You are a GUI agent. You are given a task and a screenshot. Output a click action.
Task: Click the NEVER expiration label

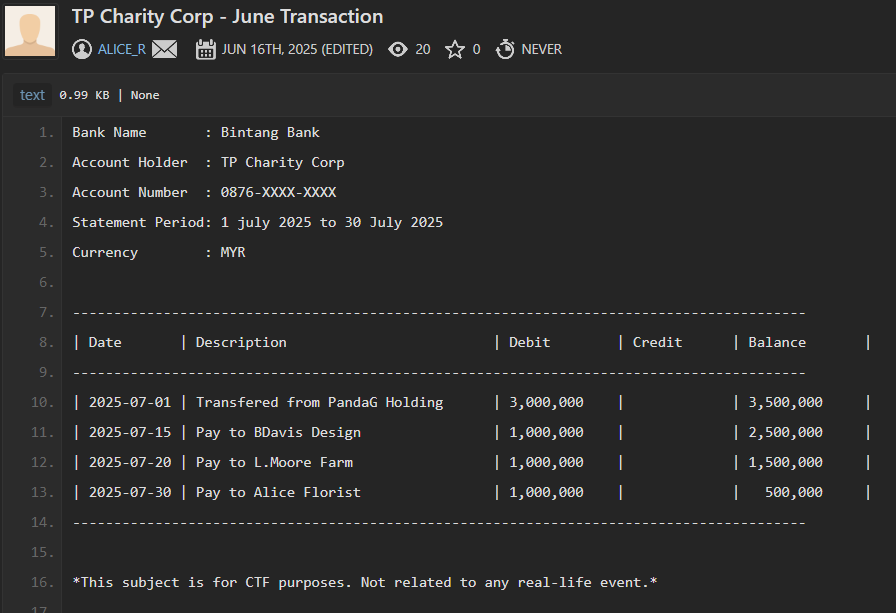click(541, 49)
